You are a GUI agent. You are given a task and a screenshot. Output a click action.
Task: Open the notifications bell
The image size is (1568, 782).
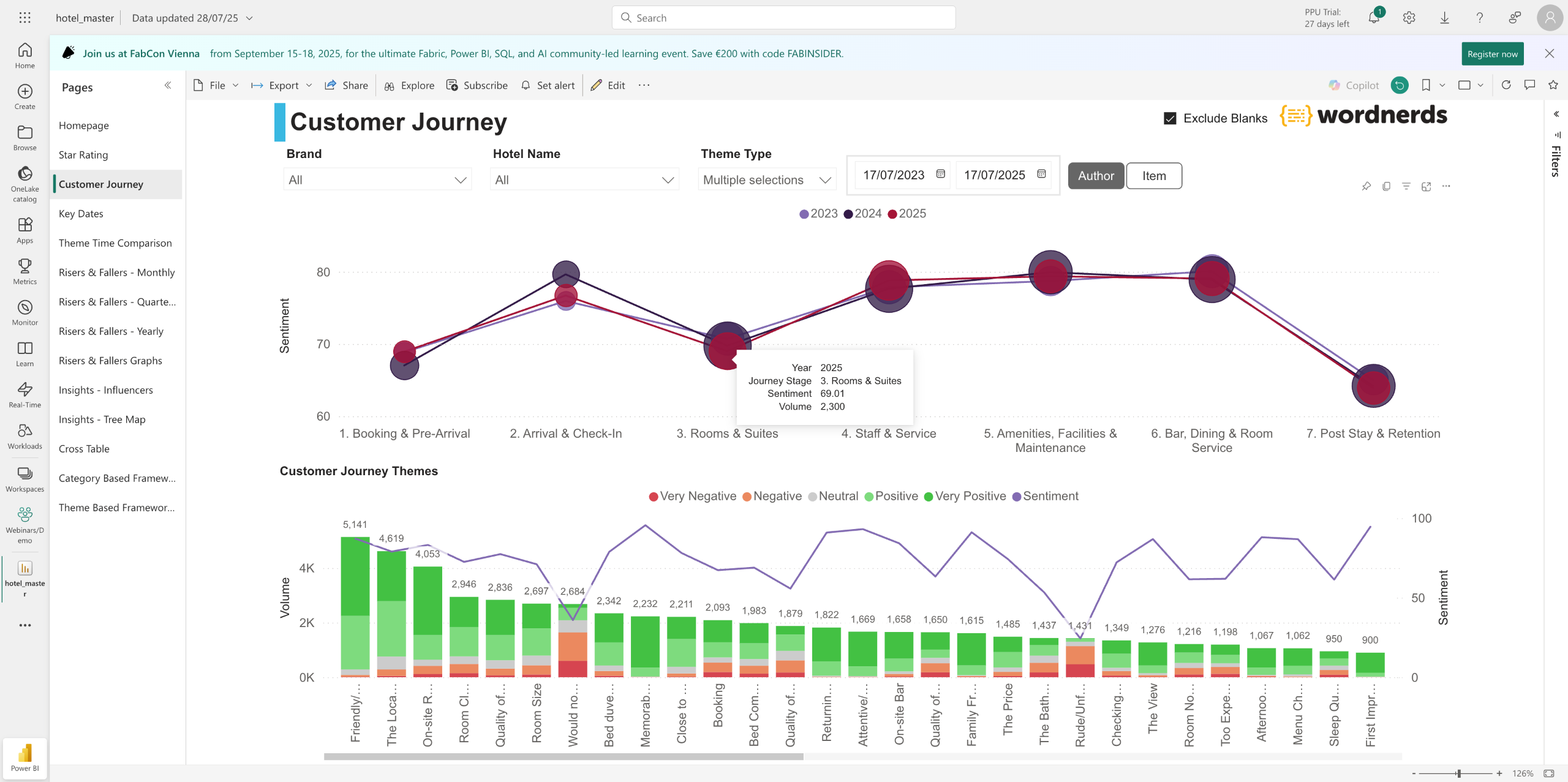[1374, 18]
